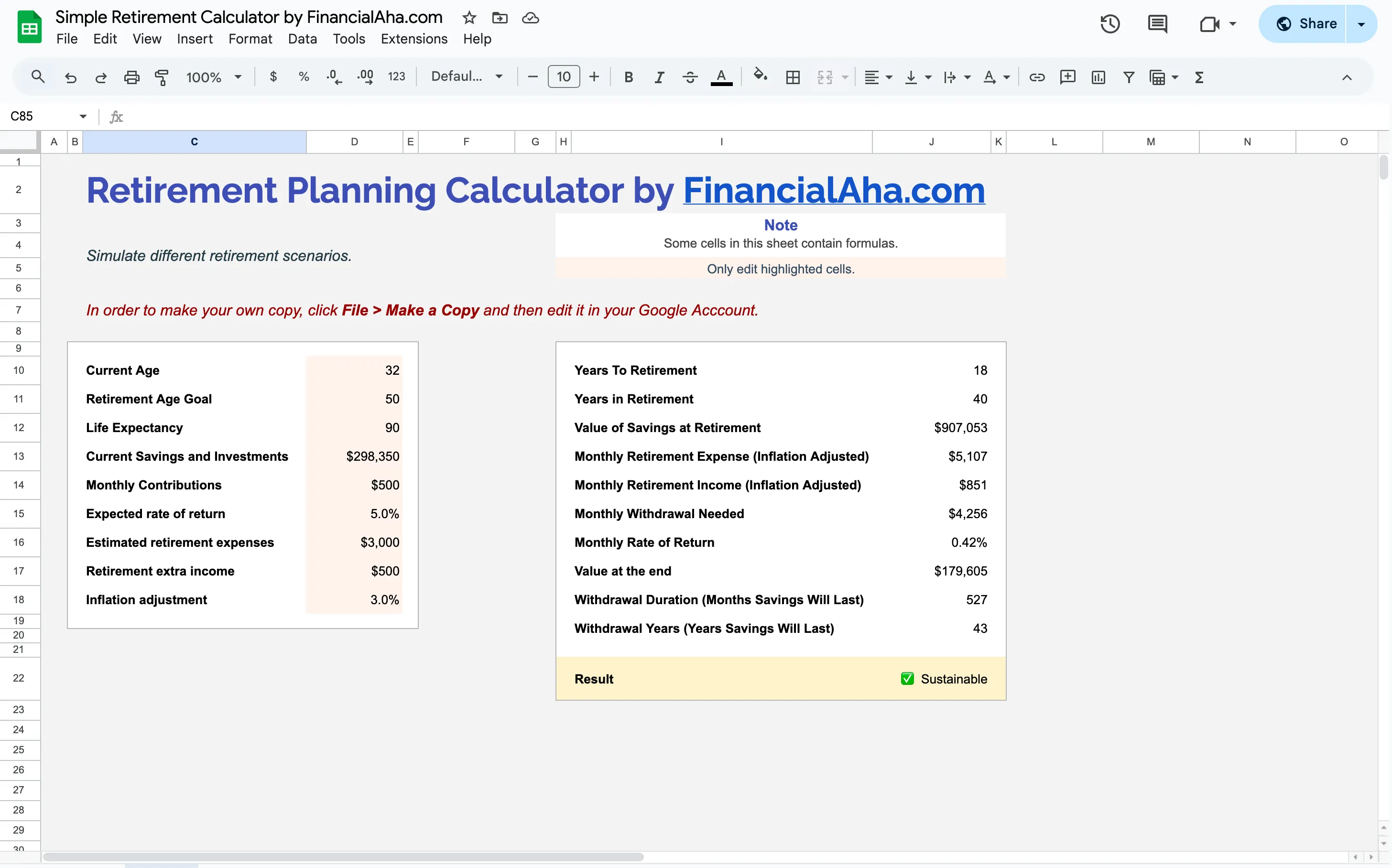This screenshot has width=1392, height=868.
Task: Click the horizontal scrollbar
Action: [343, 857]
